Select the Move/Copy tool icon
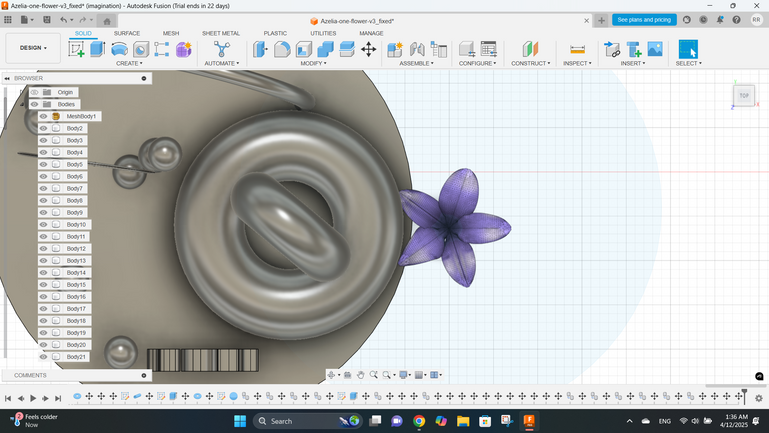The height and width of the screenshot is (433, 769). coord(368,49)
